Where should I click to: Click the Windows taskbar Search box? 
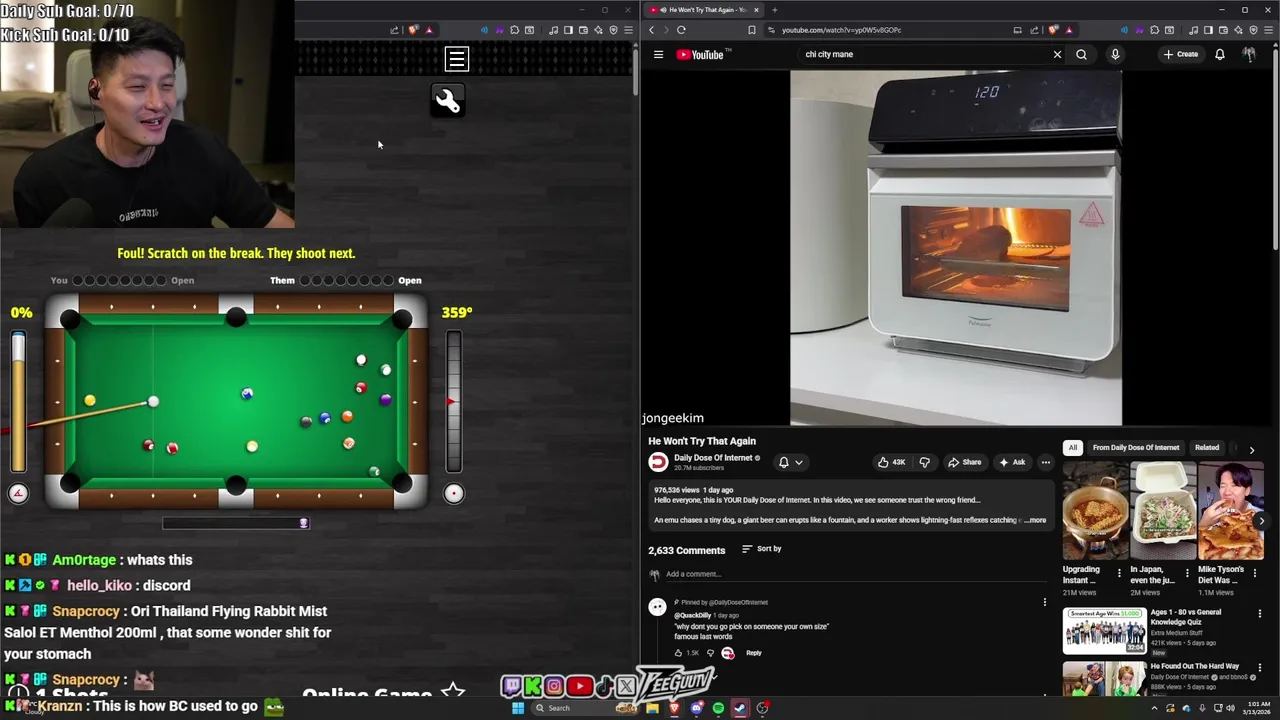585,708
